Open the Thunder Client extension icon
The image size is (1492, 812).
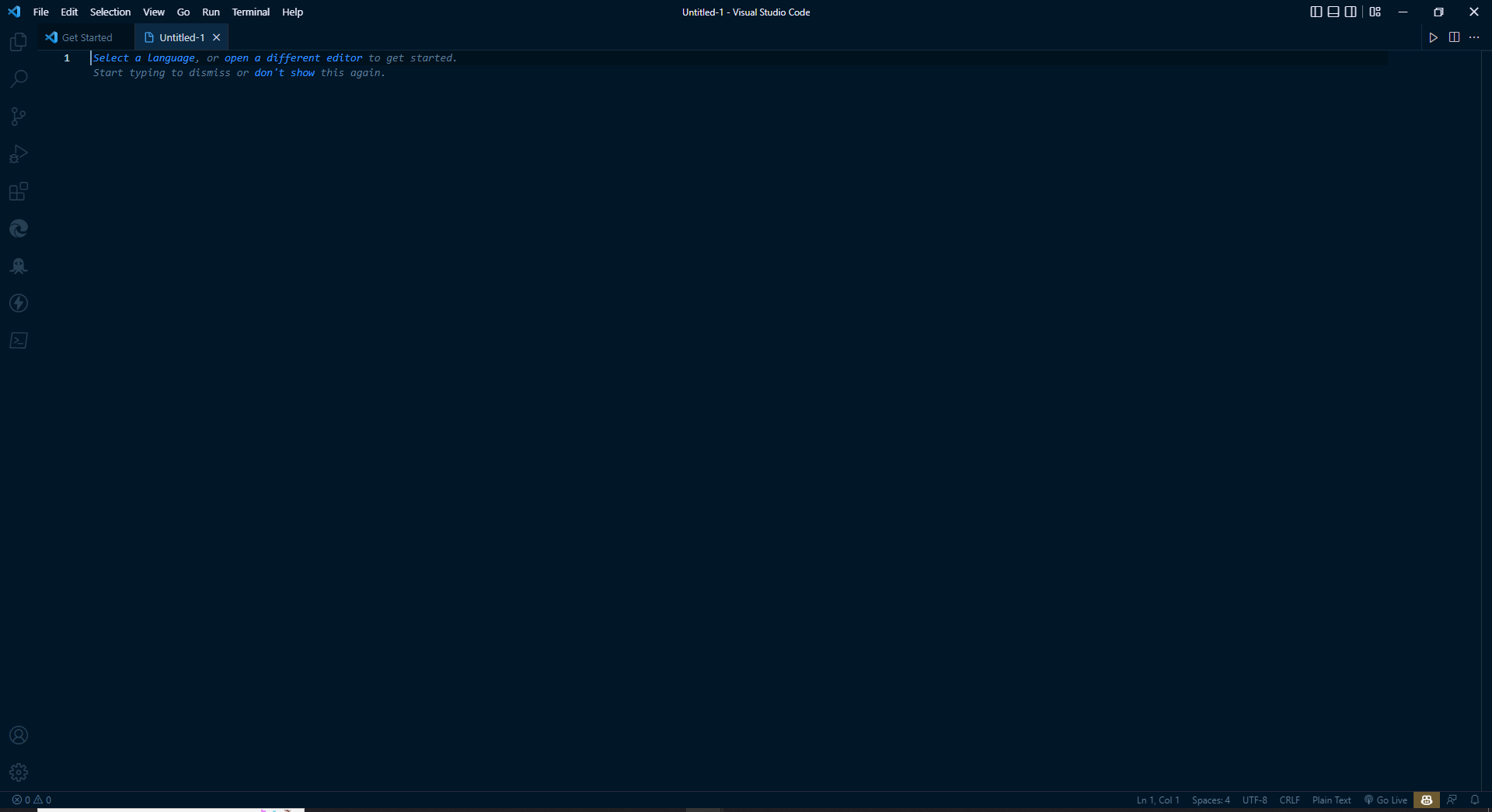pyautogui.click(x=18, y=303)
